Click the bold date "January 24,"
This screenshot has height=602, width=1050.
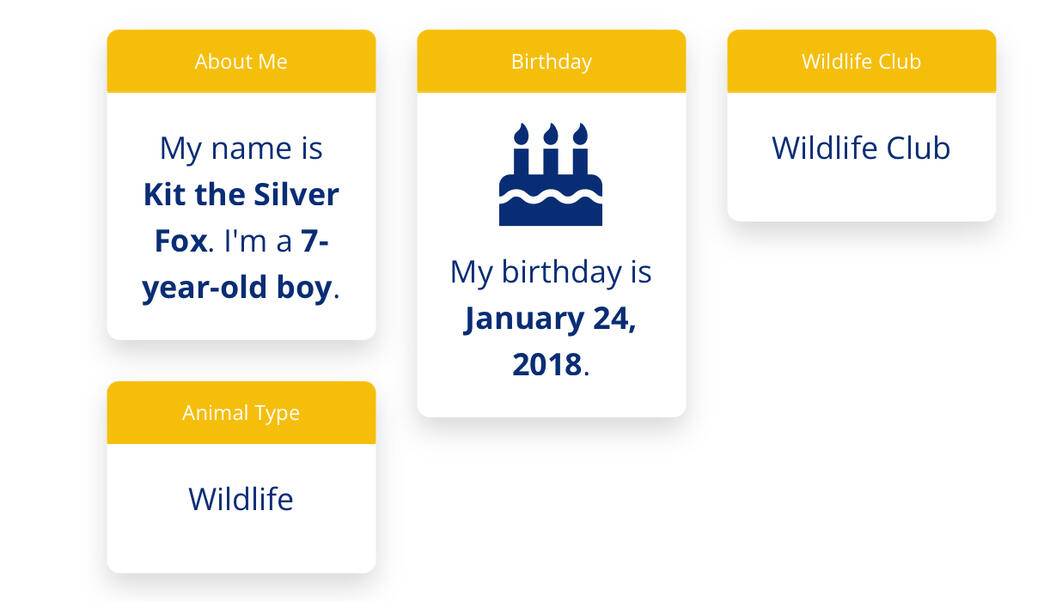pyautogui.click(x=550, y=319)
